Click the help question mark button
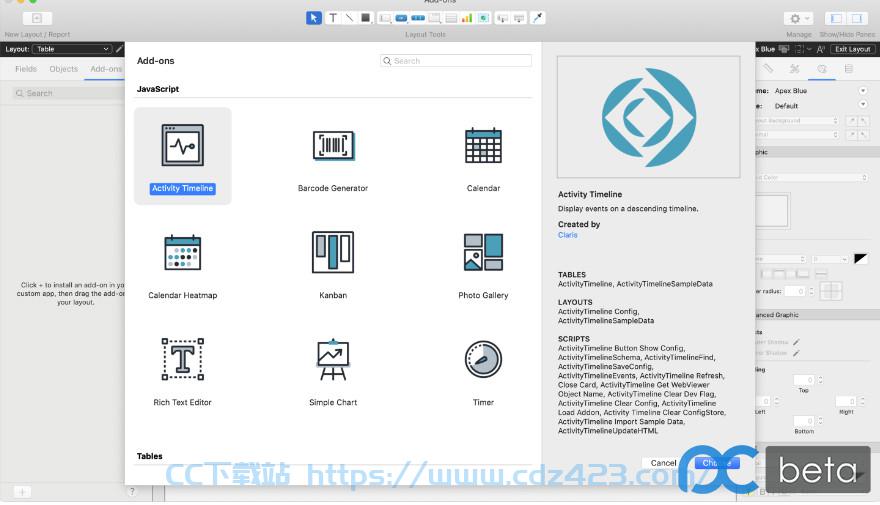 pos(132,492)
